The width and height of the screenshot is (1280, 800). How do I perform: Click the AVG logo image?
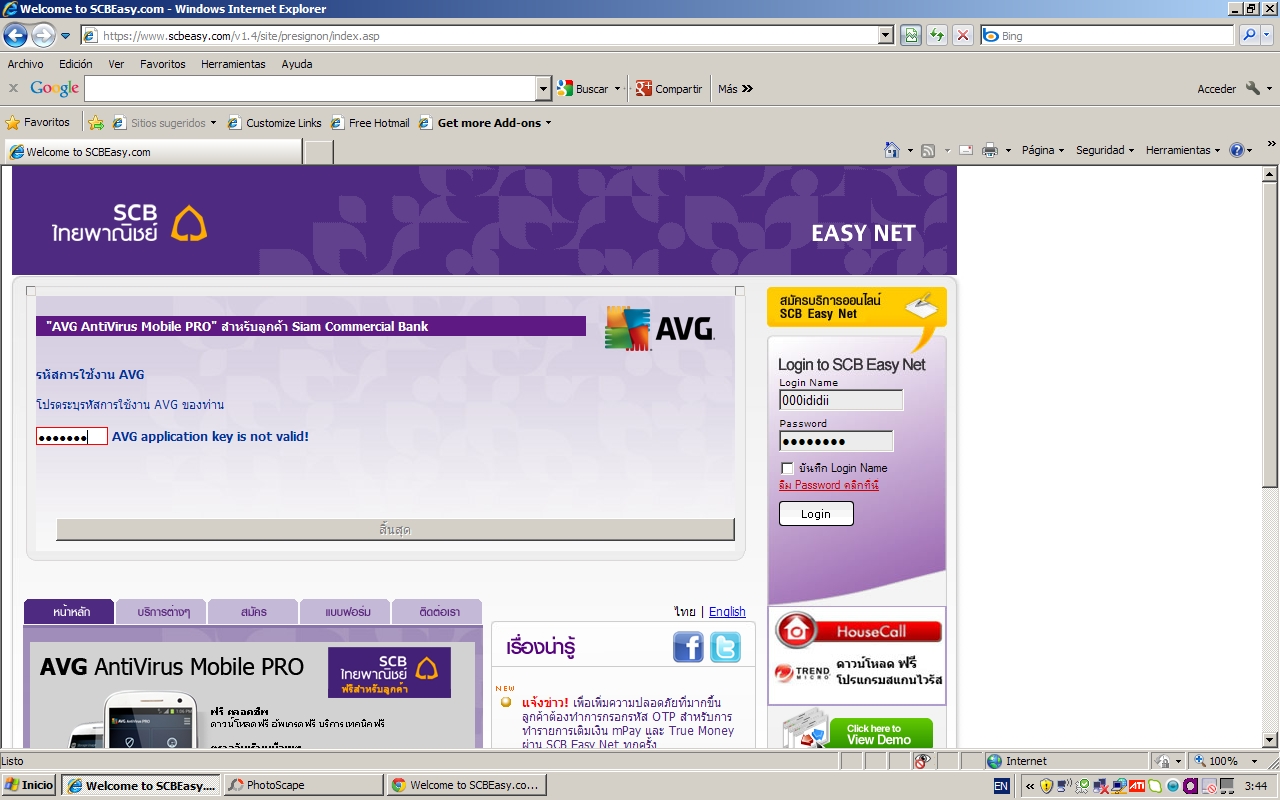659,328
